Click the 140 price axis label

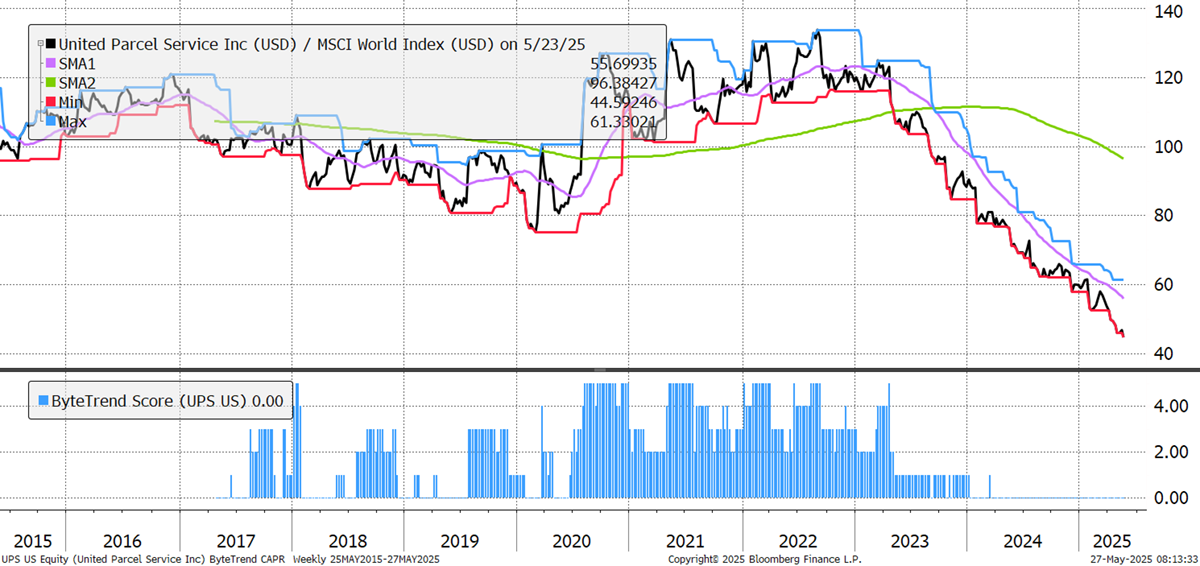point(1169,12)
